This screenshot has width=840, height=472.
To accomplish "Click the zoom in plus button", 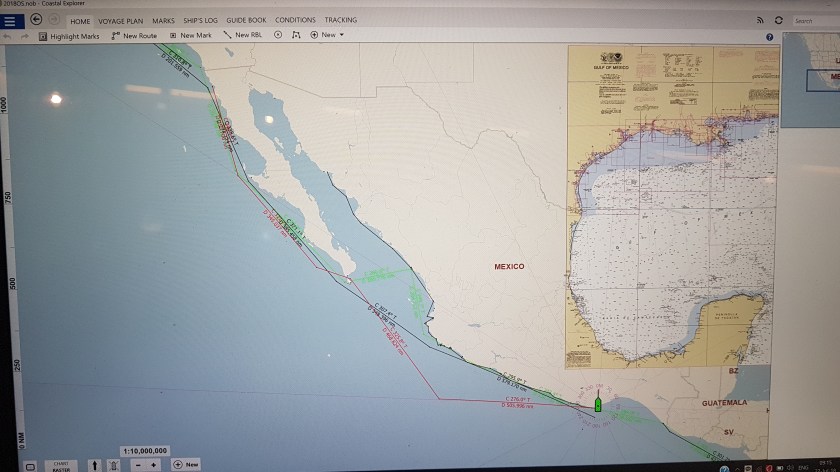I will [x=153, y=464].
